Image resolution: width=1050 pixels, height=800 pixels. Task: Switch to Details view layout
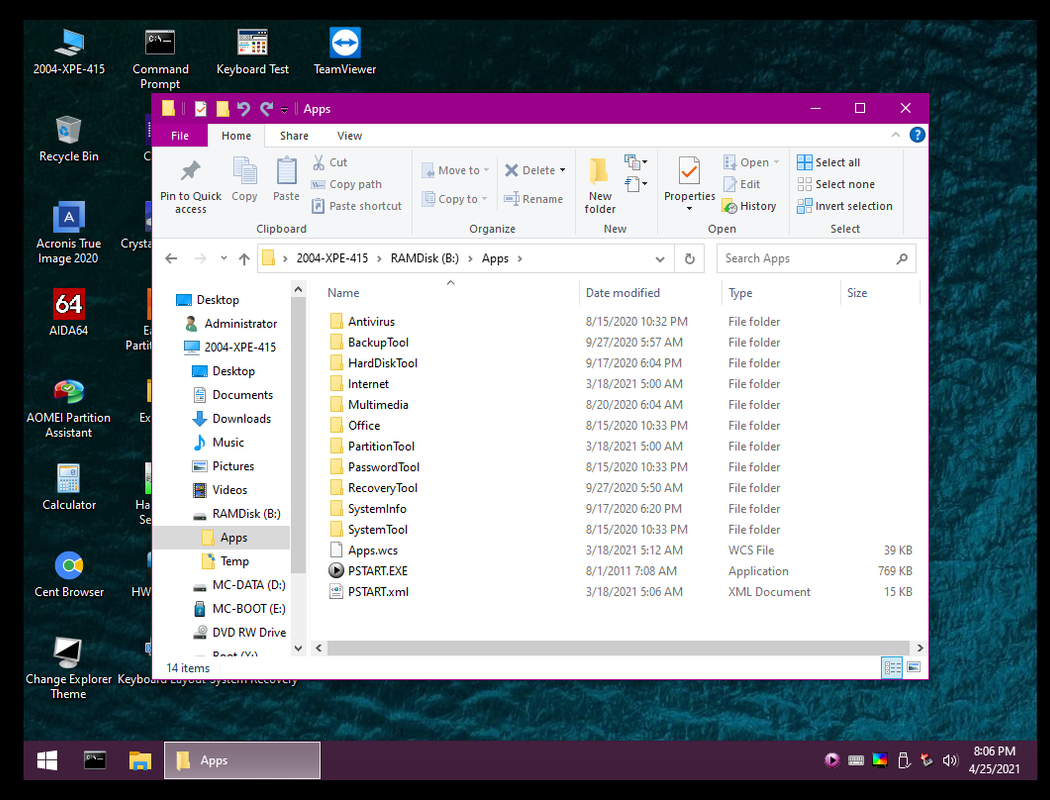892,667
